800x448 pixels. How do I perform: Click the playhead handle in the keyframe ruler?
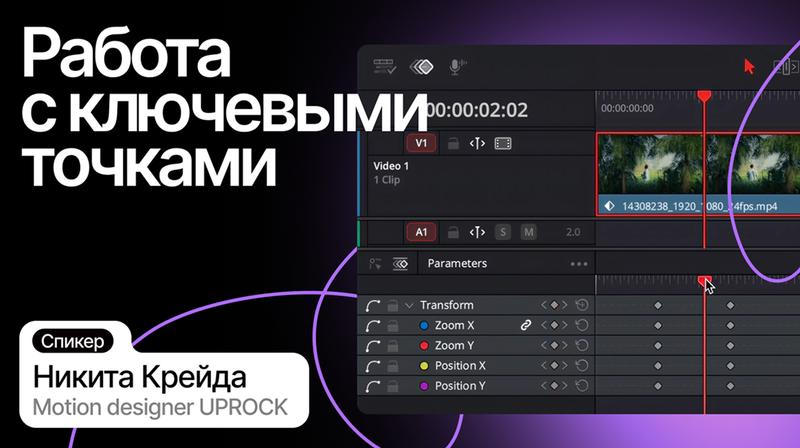tap(705, 281)
